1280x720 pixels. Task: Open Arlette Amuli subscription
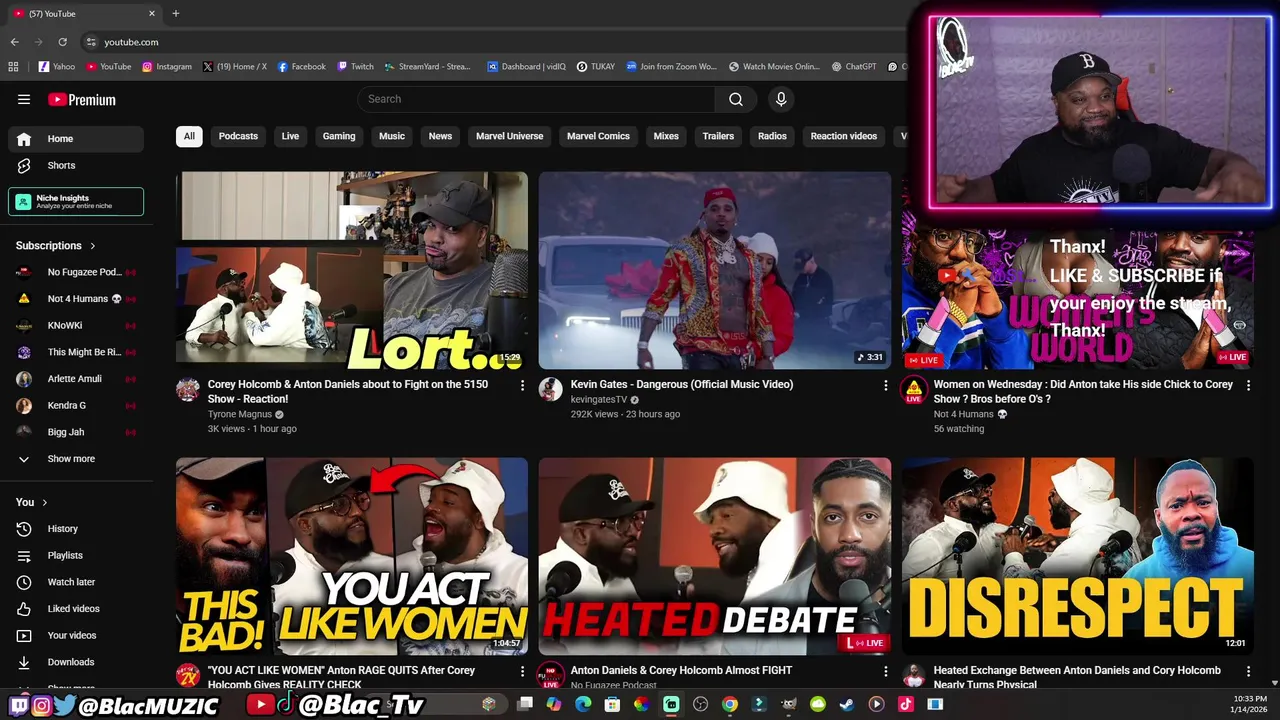coord(76,379)
